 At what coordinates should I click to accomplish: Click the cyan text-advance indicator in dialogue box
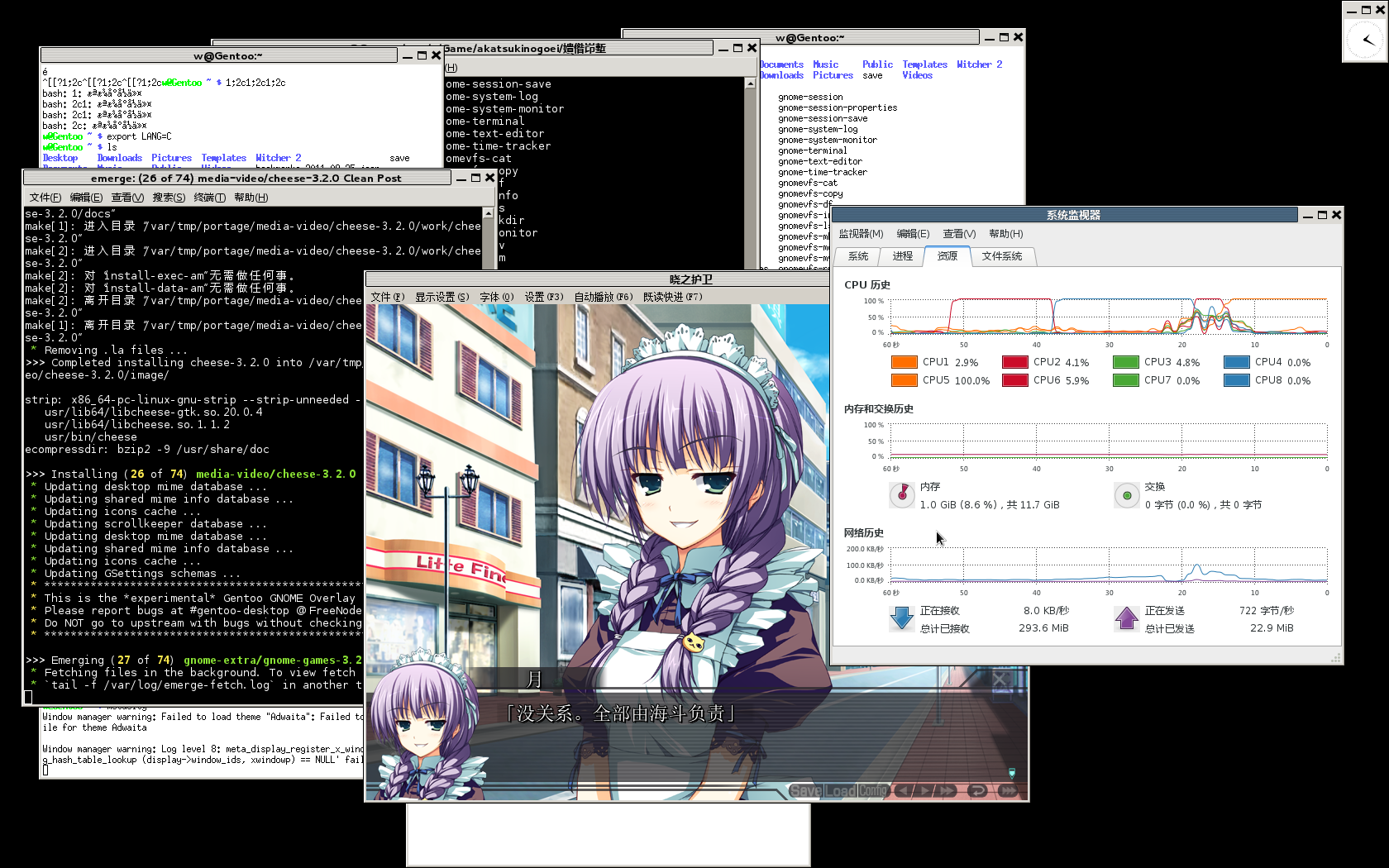[x=1011, y=774]
